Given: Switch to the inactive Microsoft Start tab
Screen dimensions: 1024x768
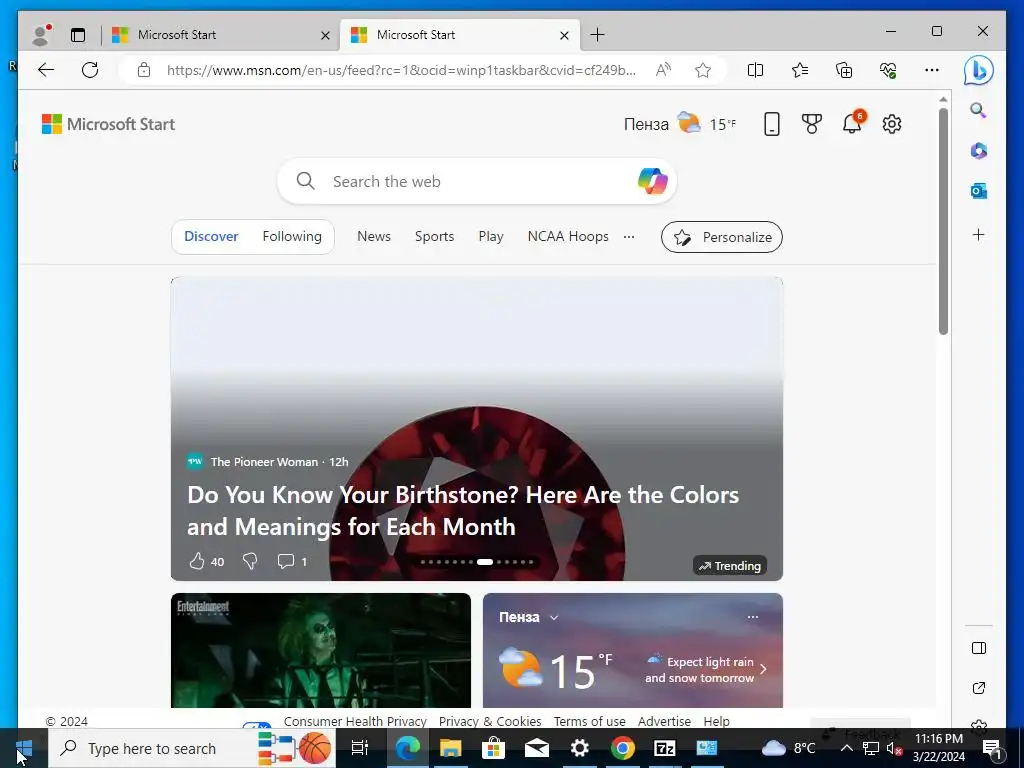Looking at the screenshot, I should pos(221,35).
